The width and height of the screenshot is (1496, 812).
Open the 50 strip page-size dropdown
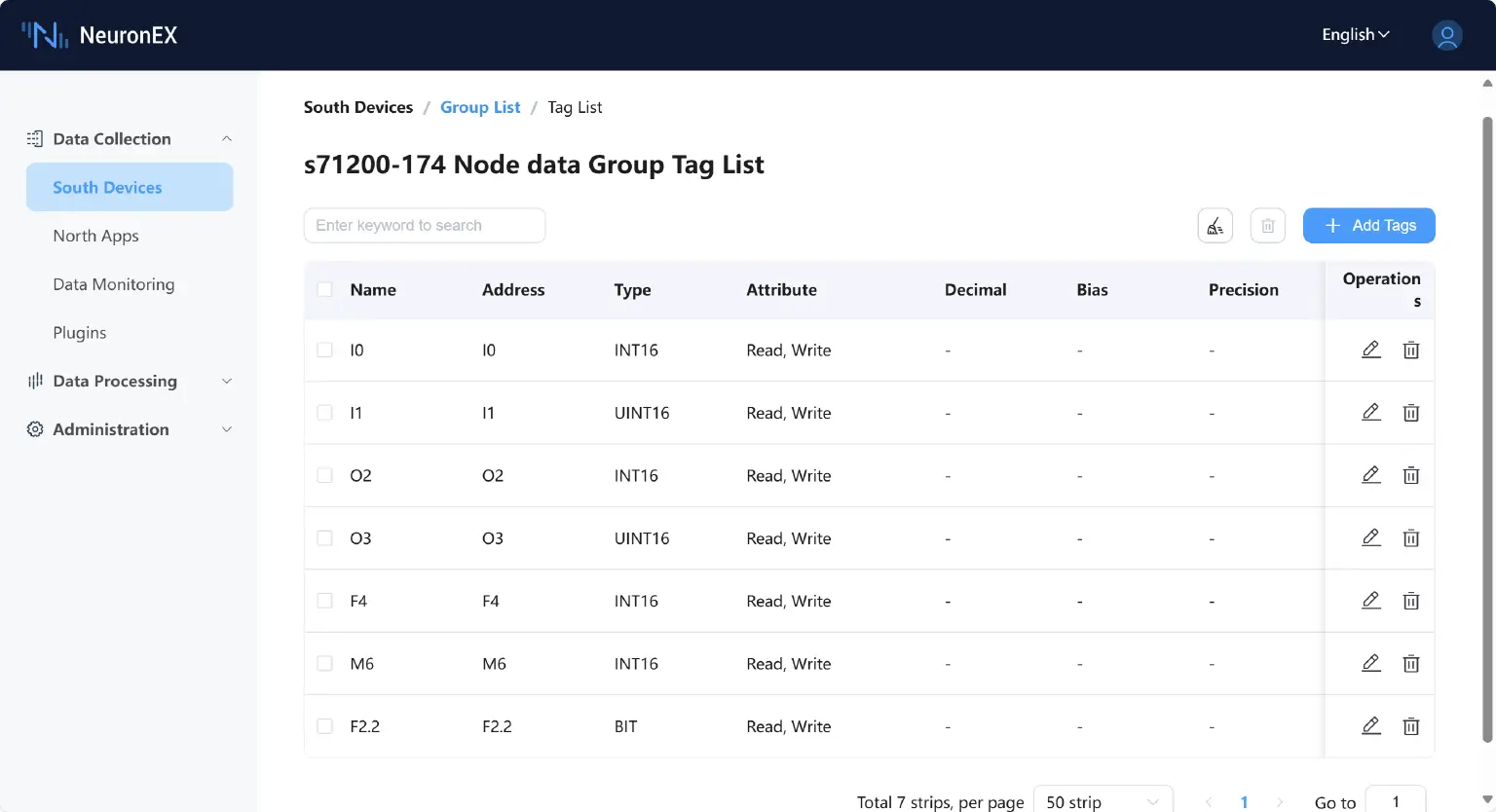click(1103, 801)
